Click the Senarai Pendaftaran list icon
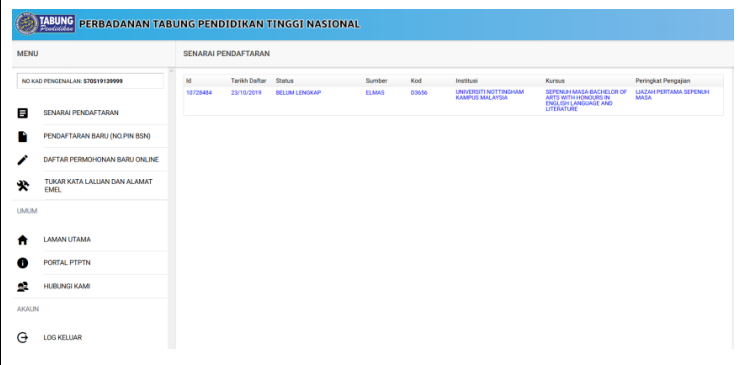Viewport: 744px width, 365px height. coord(22,113)
